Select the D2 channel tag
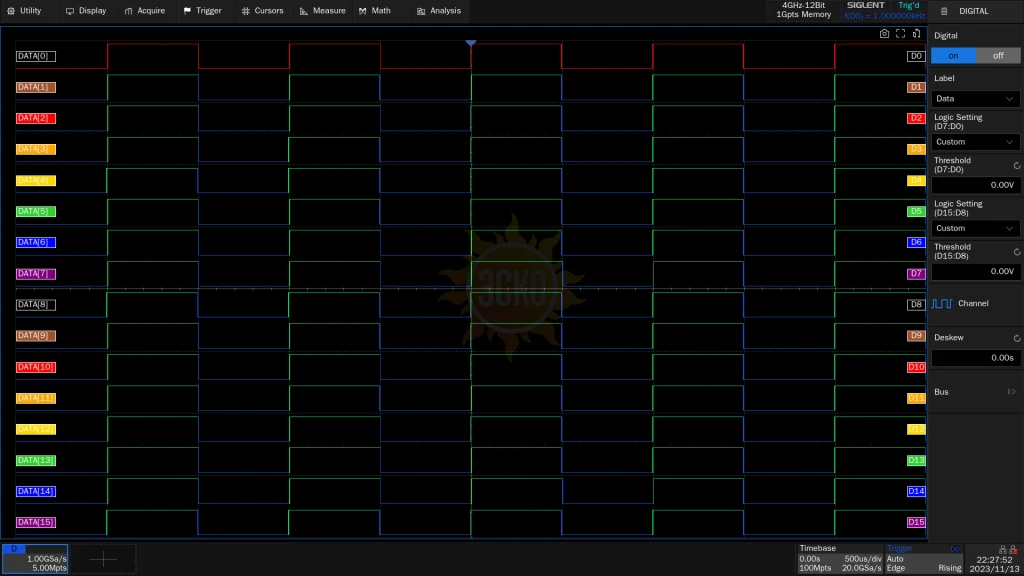 coord(916,118)
